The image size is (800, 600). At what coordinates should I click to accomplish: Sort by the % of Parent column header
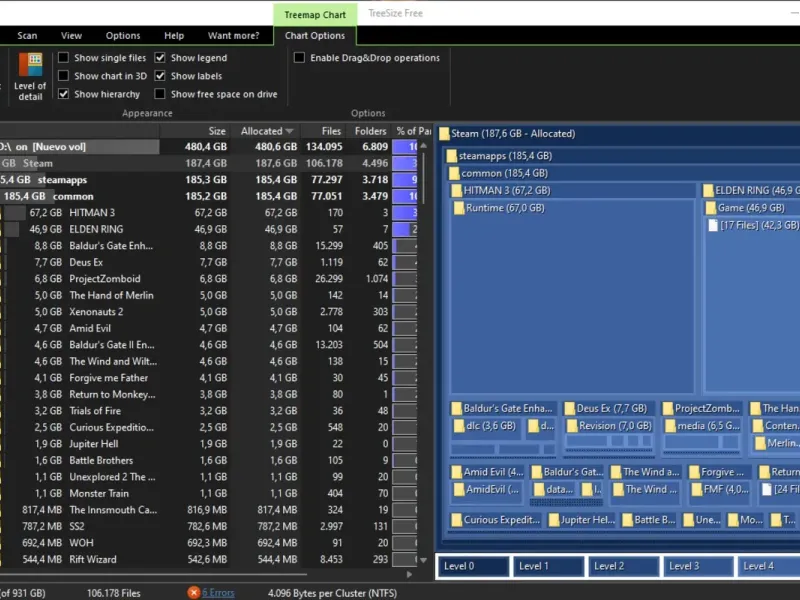click(x=412, y=131)
